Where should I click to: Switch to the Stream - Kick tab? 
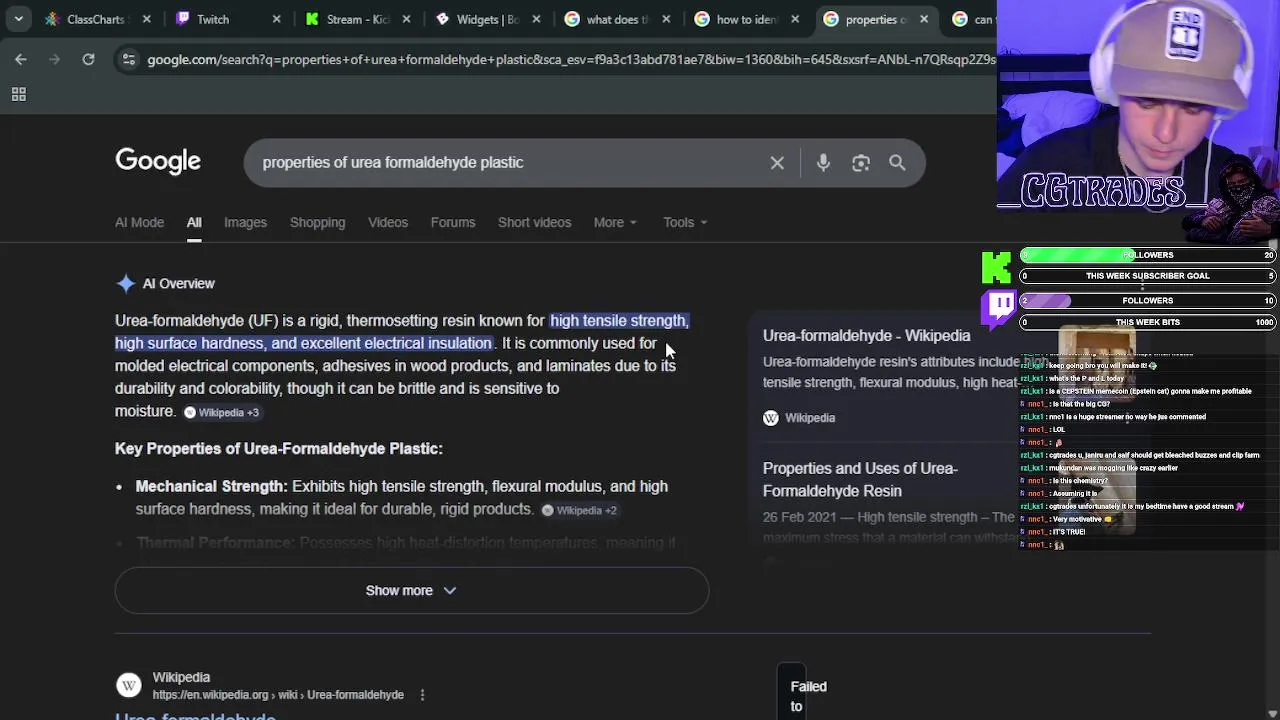tap(350, 19)
